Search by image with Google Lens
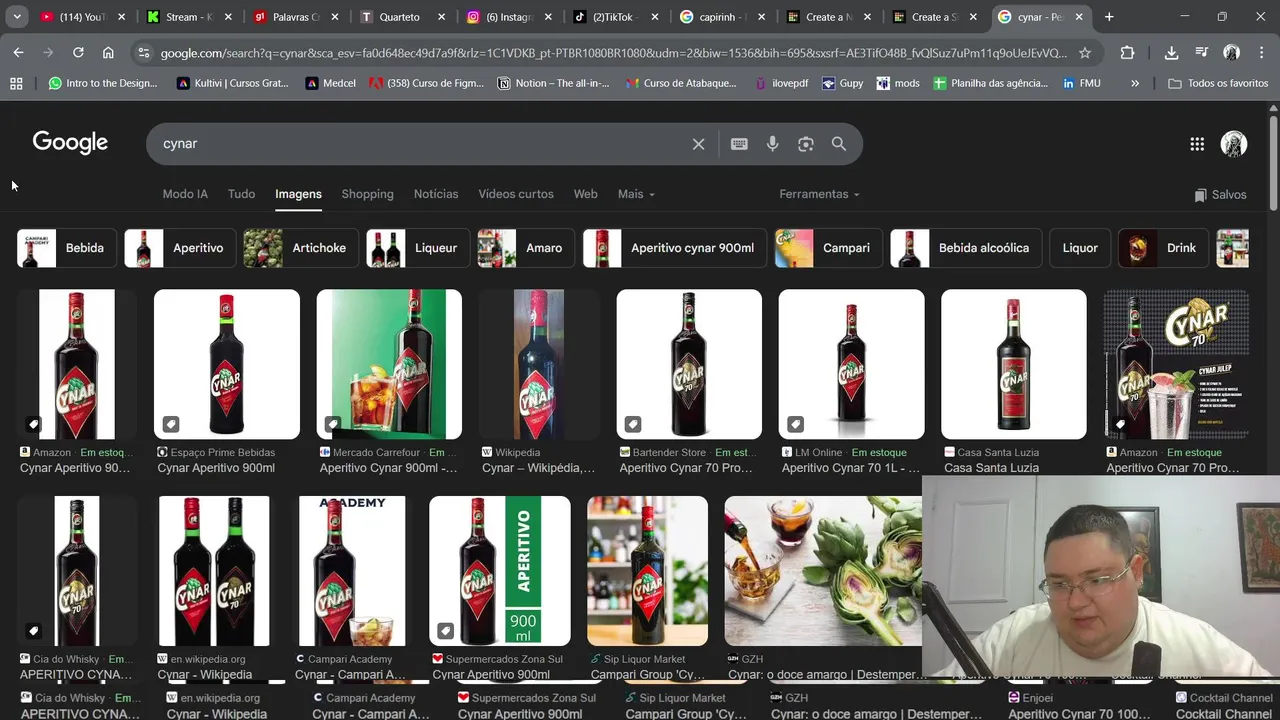Viewport: 1280px width, 720px height. 806,144
